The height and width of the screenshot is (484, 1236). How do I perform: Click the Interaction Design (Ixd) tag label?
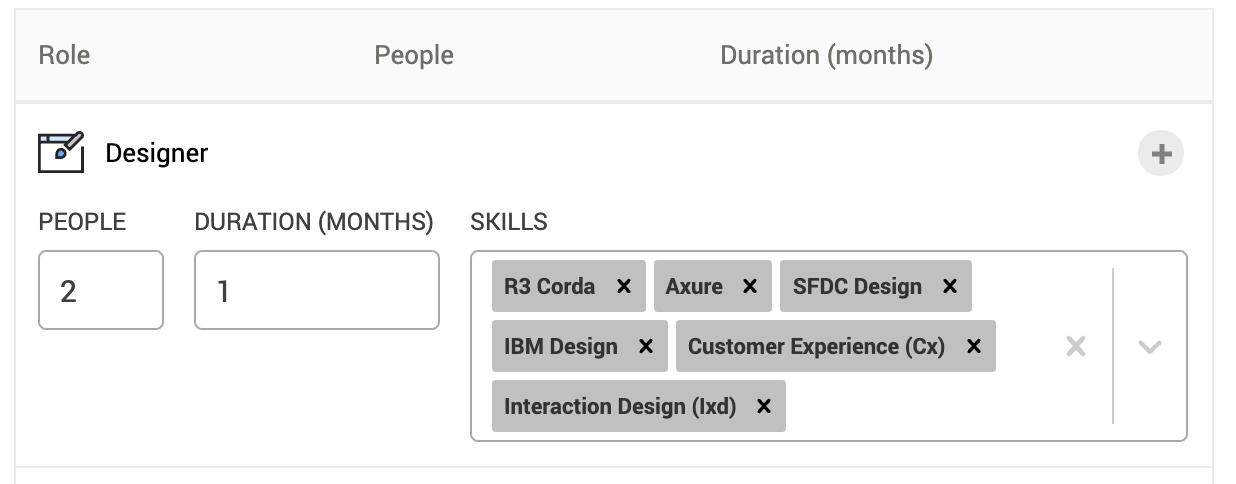(620, 407)
